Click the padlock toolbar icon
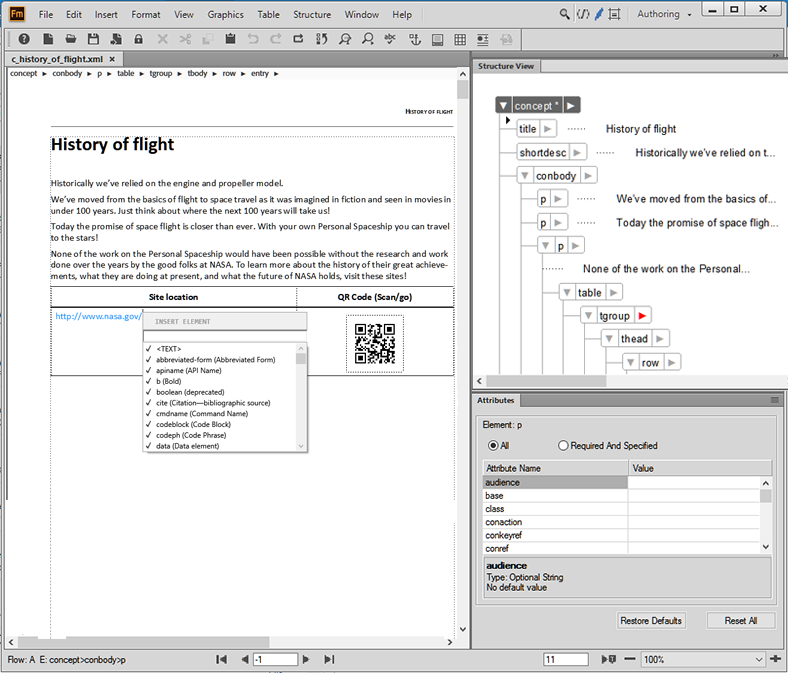Viewport: 788px width, 673px height. (x=138, y=39)
